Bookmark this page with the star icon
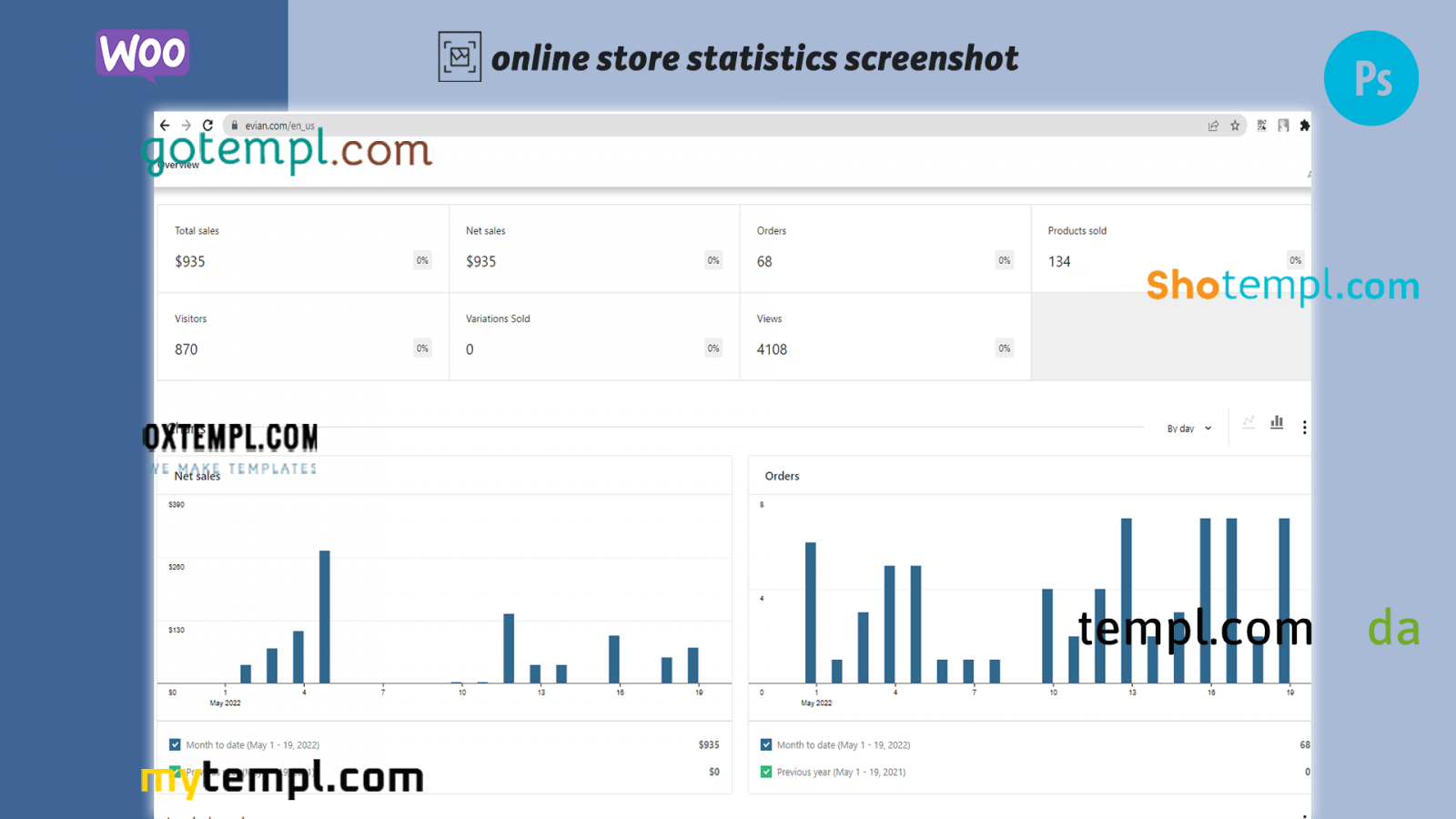This screenshot has width=1456, height=819. [x=1235, y=126]
